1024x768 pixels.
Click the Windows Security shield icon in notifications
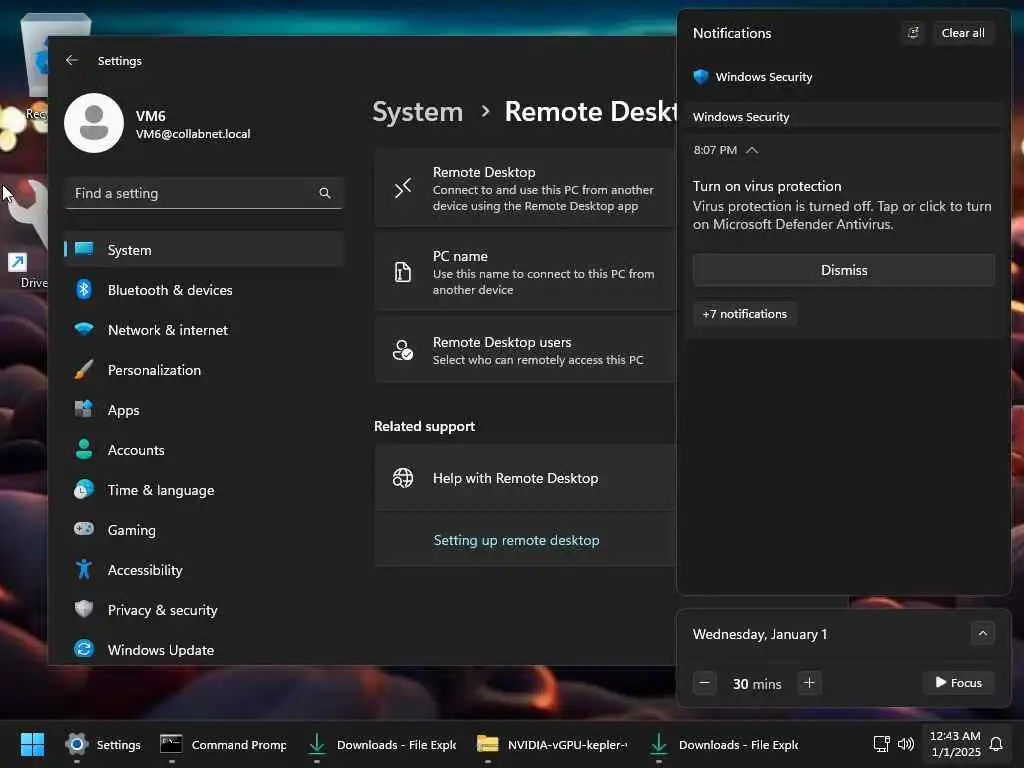coord(701,76)
